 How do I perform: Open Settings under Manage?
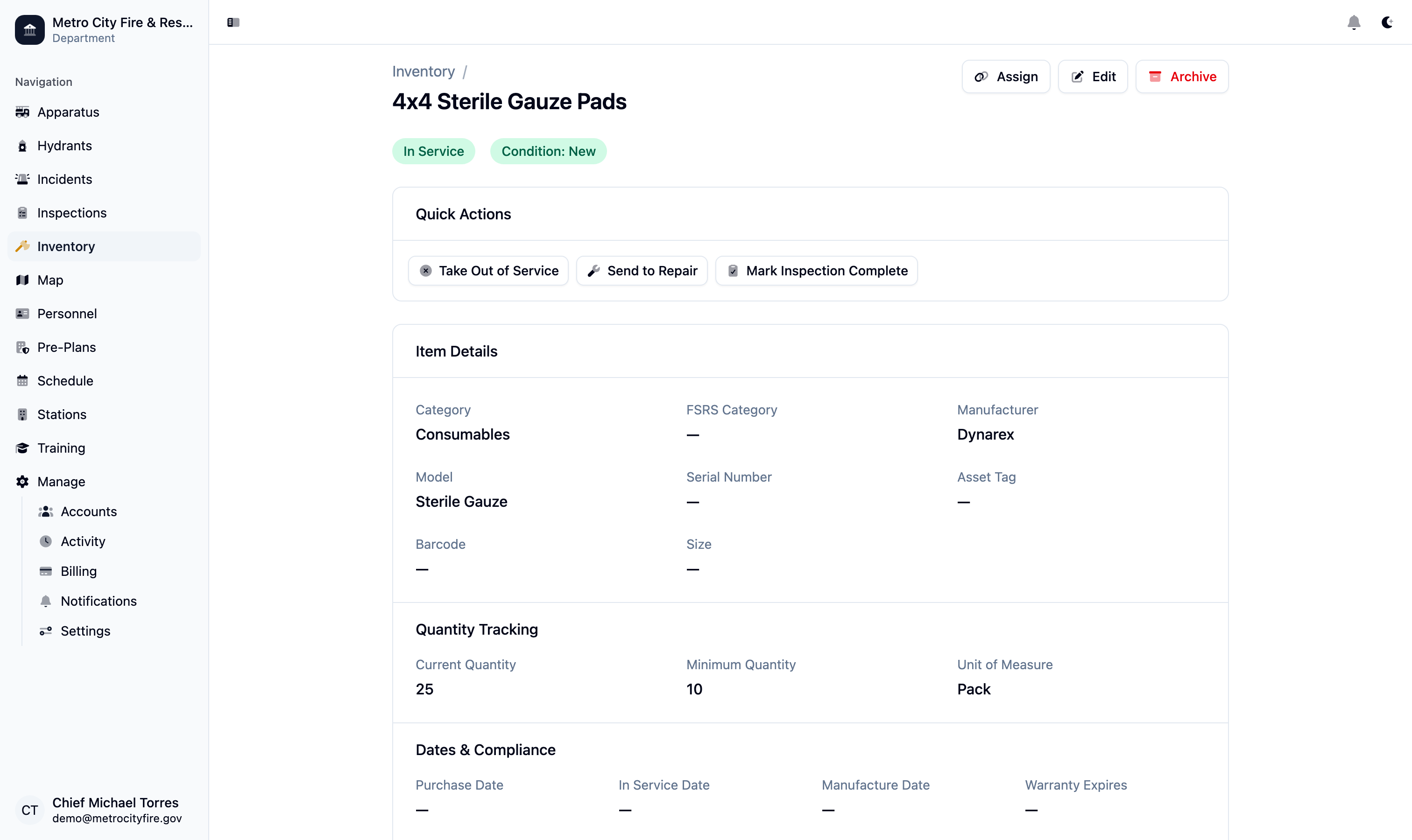tap(85, 631)
